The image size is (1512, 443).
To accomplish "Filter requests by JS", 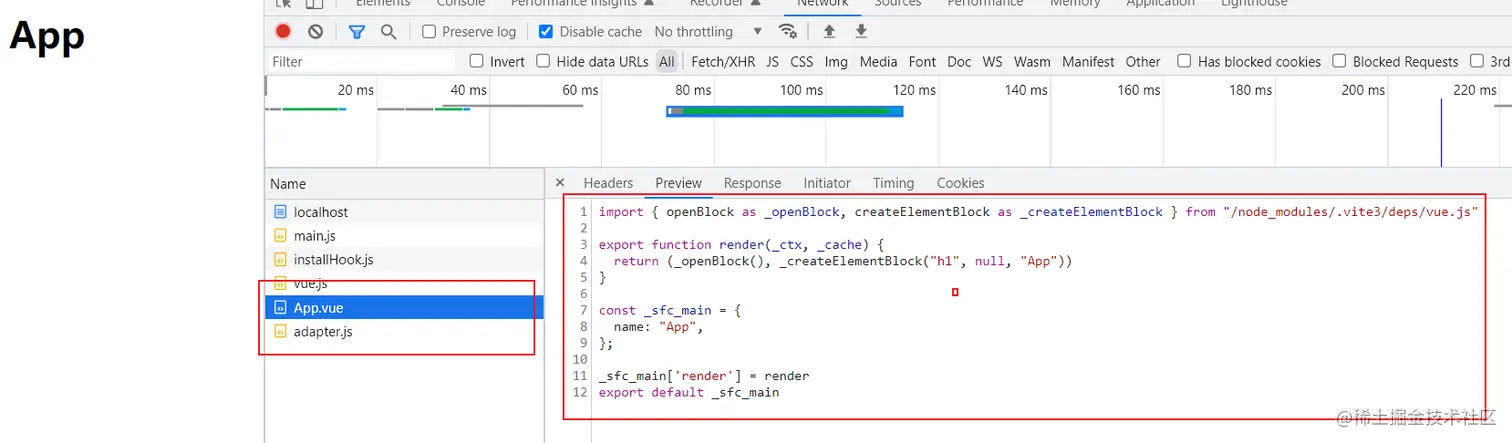I will (x=772, y=61).
